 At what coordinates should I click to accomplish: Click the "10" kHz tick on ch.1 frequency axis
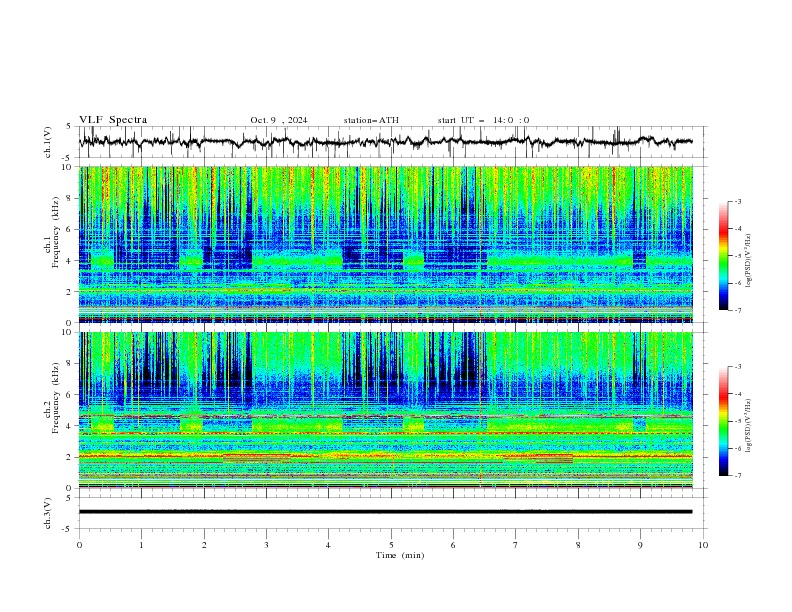pos(69,167)
